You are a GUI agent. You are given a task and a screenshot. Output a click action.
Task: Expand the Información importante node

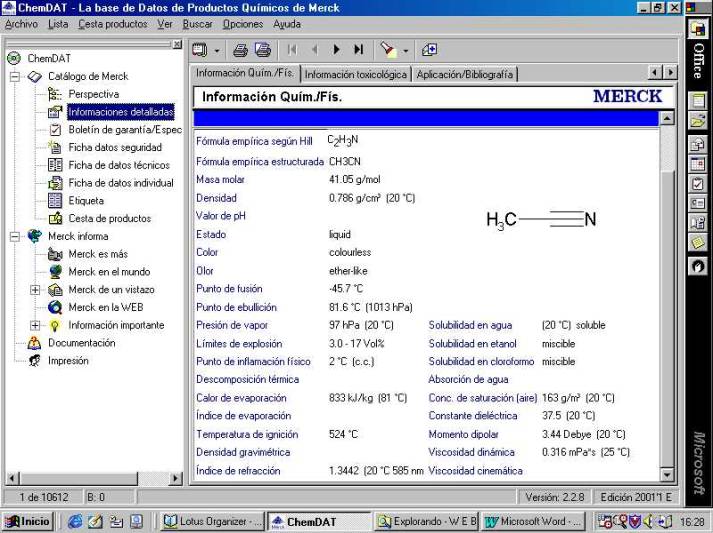pyautogui.click(x=35, y=325)
